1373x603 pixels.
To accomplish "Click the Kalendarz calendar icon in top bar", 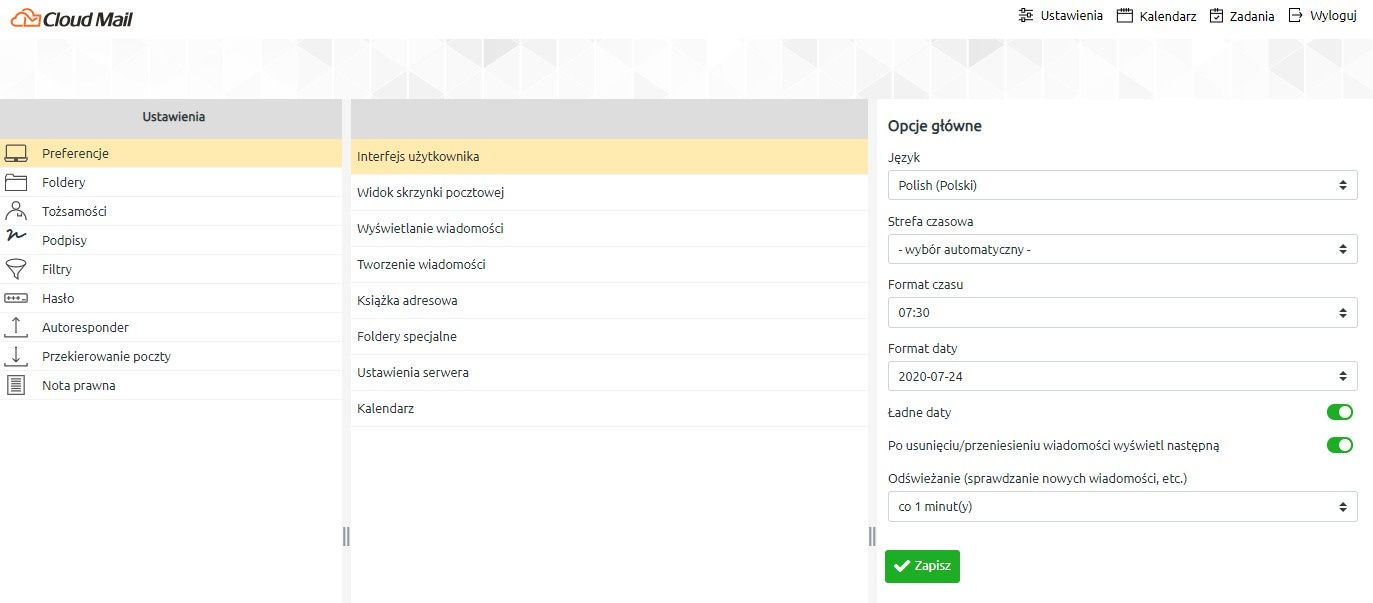I will coord(1125,15).
